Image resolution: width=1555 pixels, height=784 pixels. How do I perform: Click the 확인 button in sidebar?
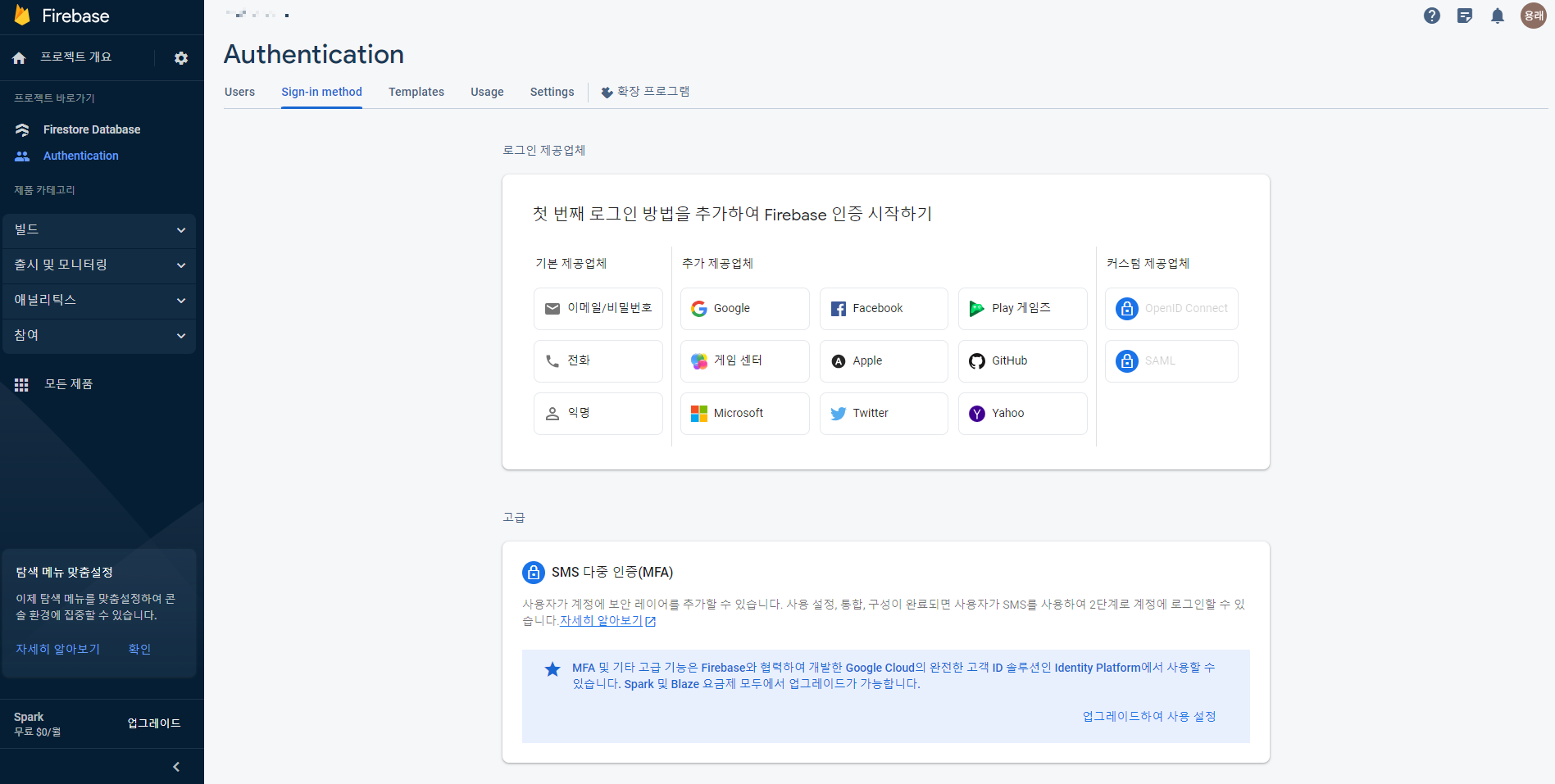pos(139,649)
